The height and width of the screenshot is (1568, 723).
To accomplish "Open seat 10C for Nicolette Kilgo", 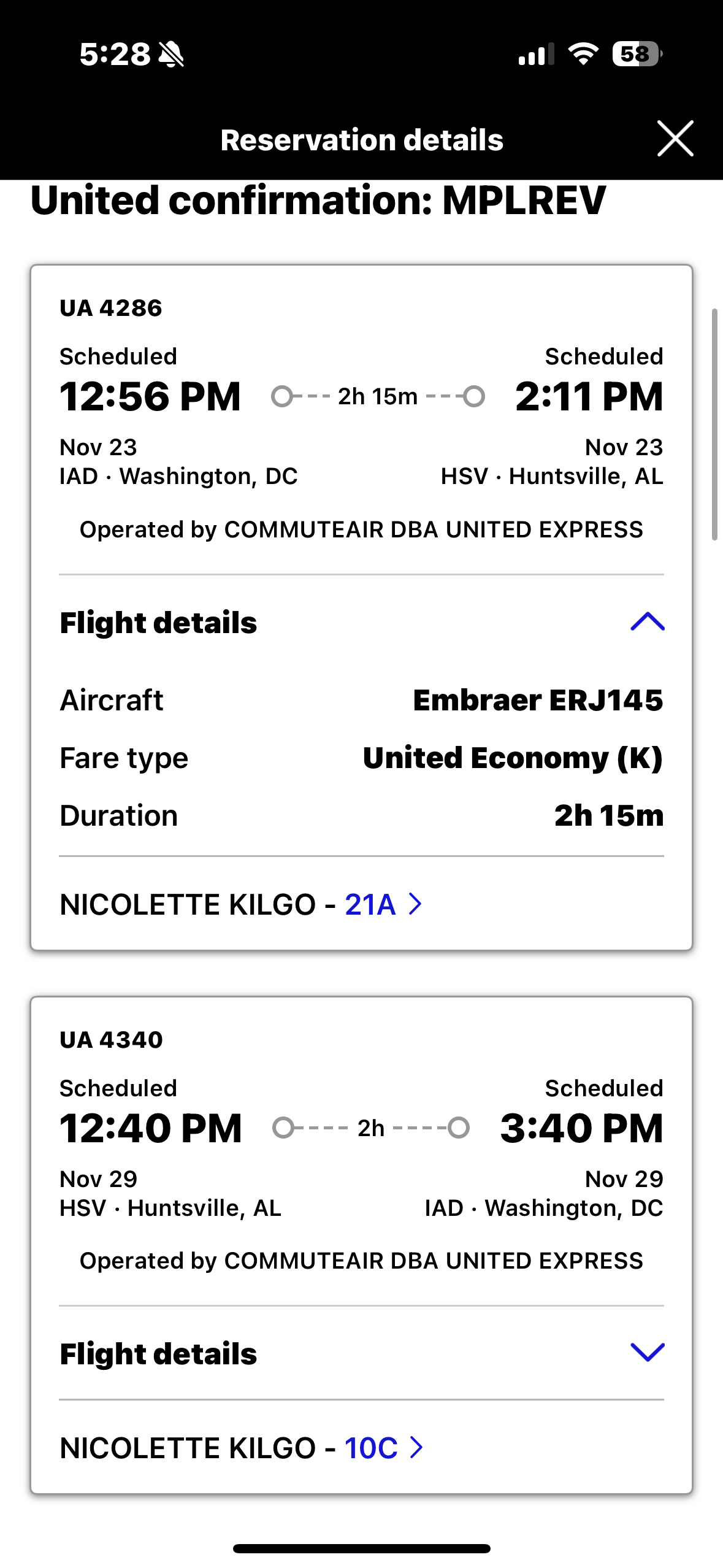I will tap(371, 1448).
